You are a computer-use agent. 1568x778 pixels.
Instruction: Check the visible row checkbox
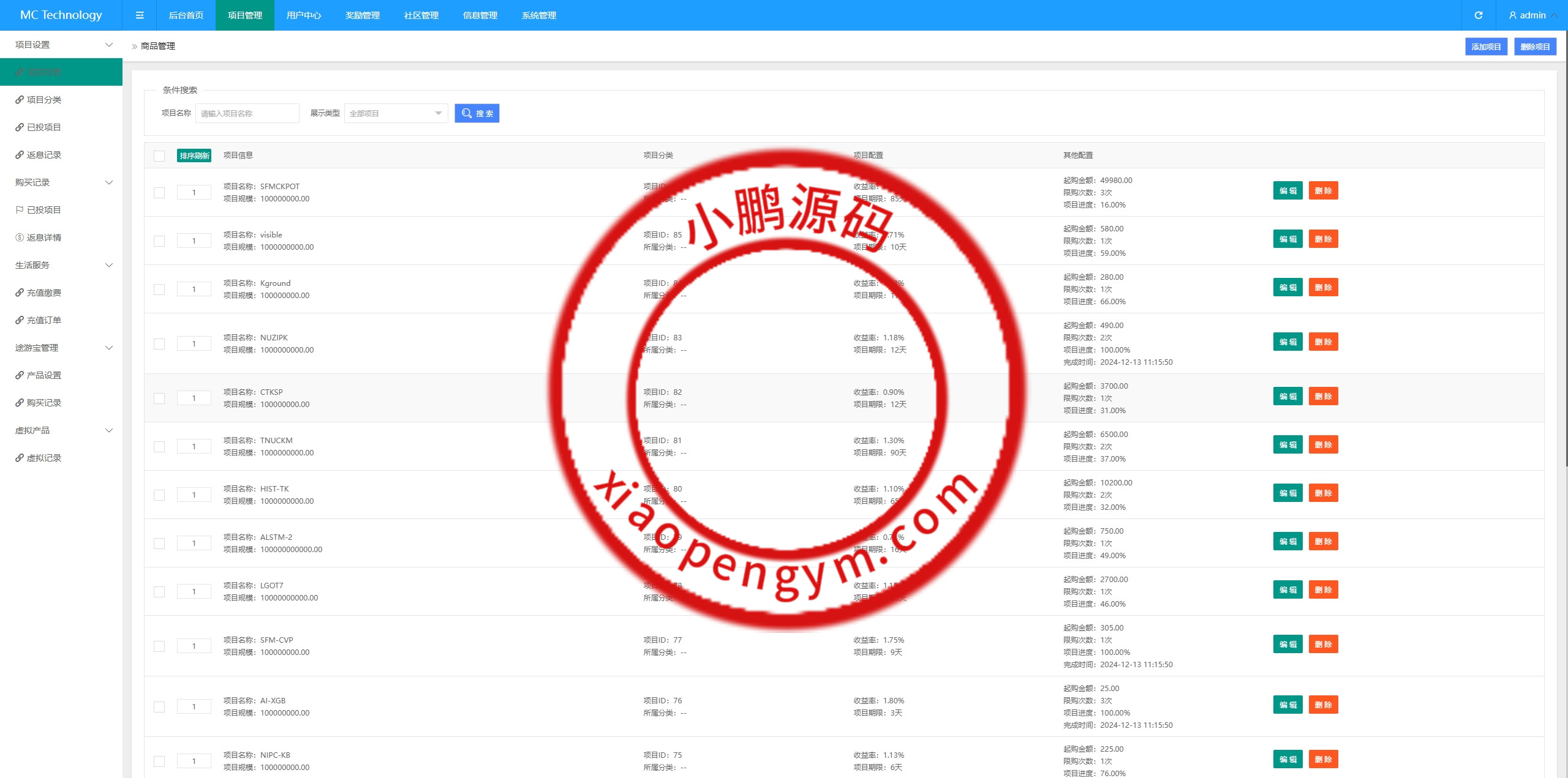(x=159, y=241)
